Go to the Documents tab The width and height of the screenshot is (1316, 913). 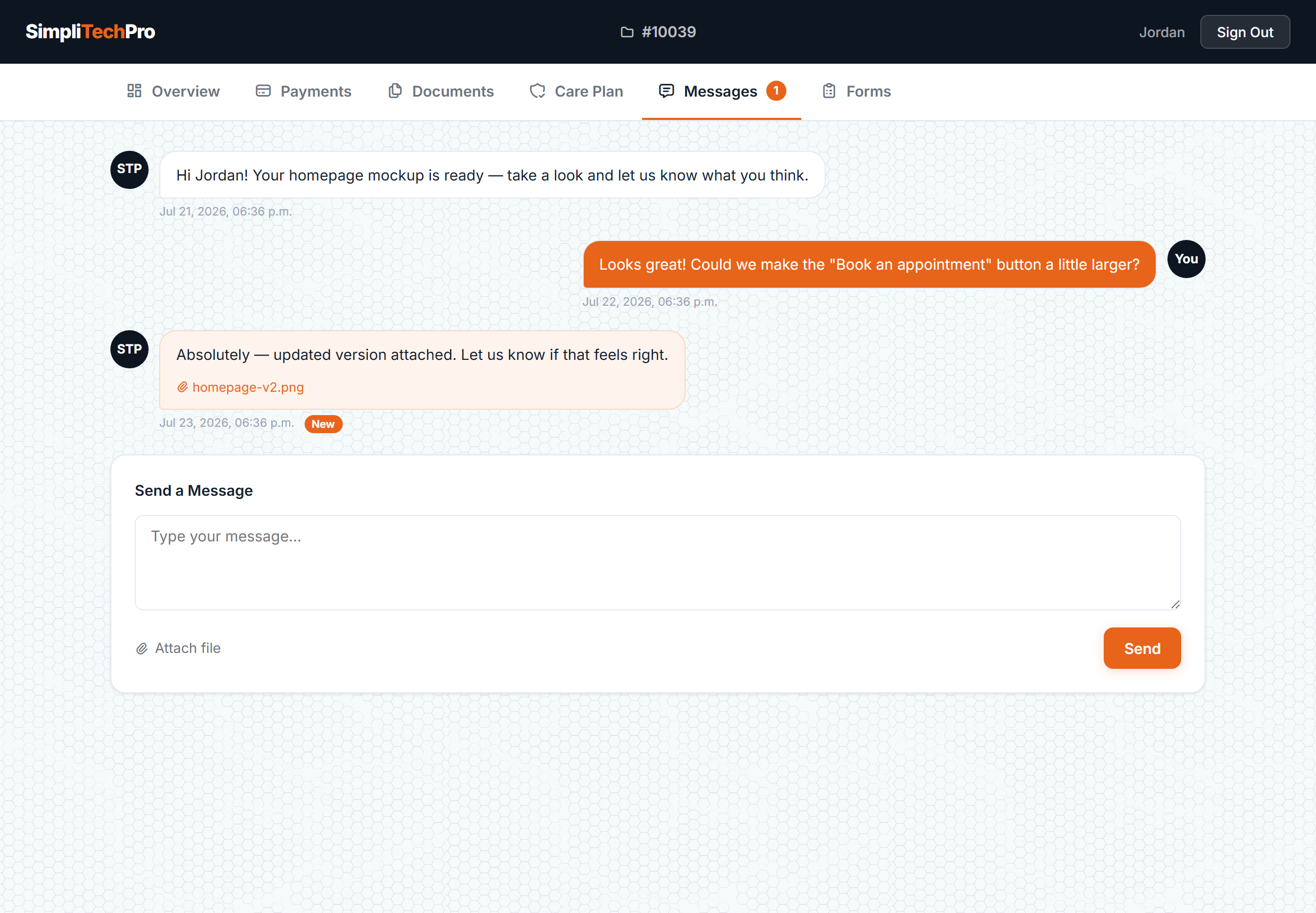click(440, 91)
